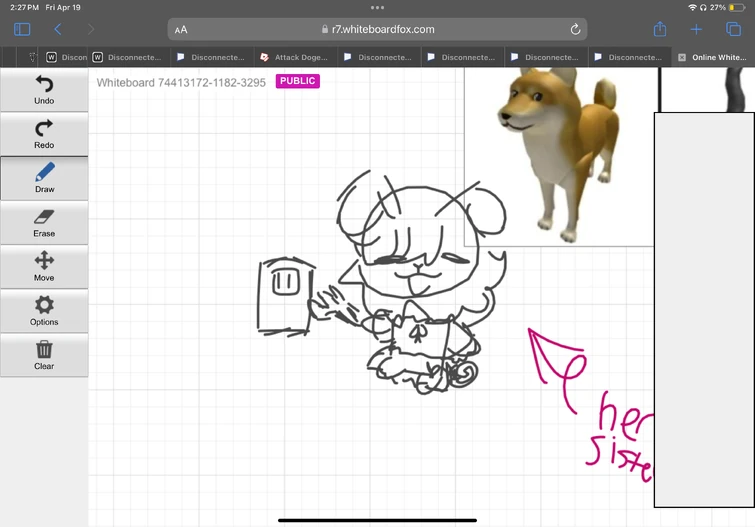
Task: Open the Safari share sheet
Action: 660,30
